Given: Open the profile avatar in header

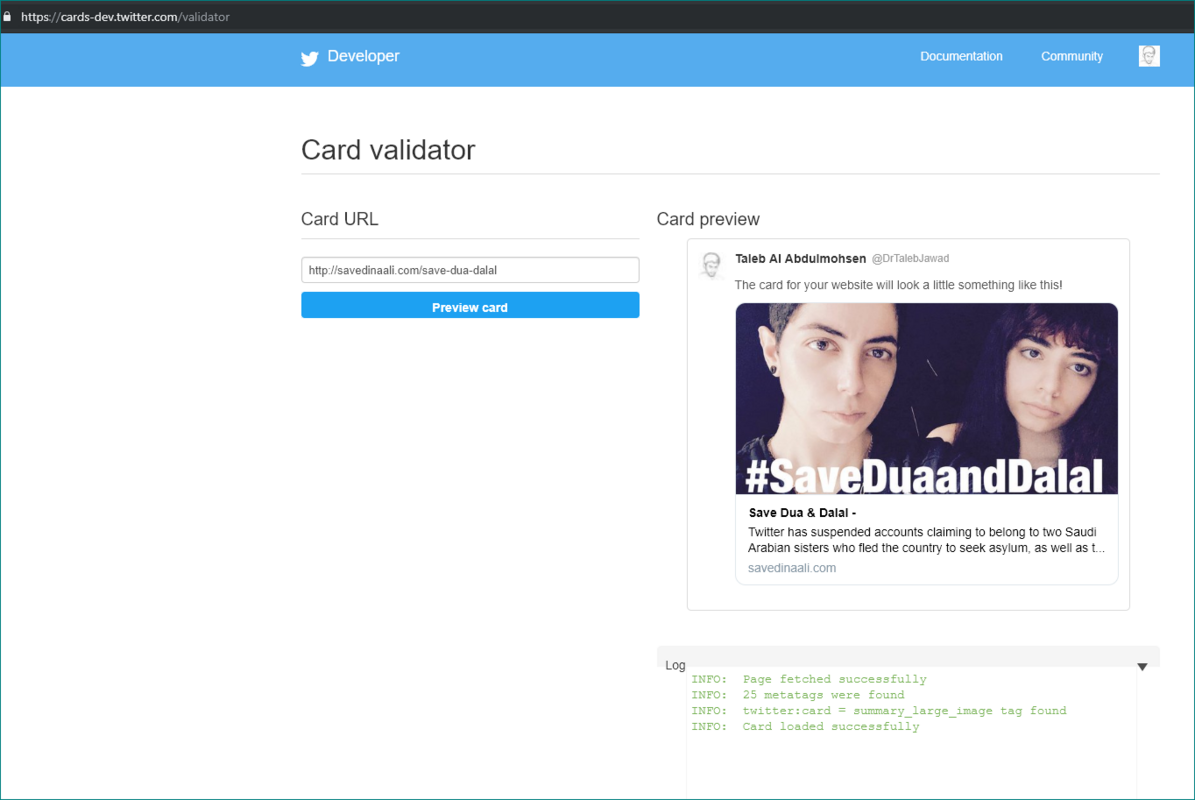Looking at the screenshot, I should pyautogui.click(x=1149, y=56).
